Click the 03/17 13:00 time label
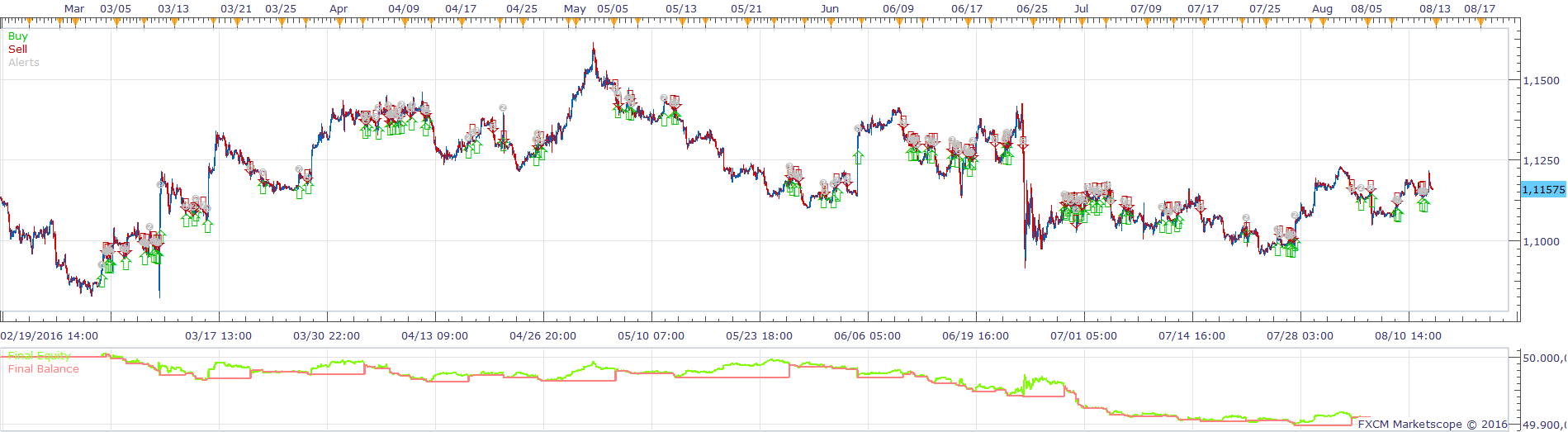This screenshot has height=432, width=1568. pyautogui.click(x=219, y=336)
